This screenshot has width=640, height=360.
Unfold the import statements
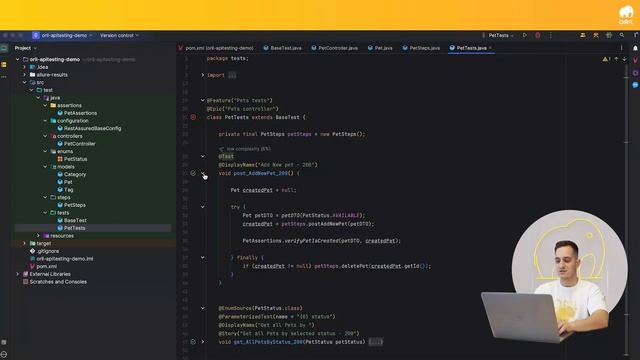pyautogui.click(x=202, y=75)
